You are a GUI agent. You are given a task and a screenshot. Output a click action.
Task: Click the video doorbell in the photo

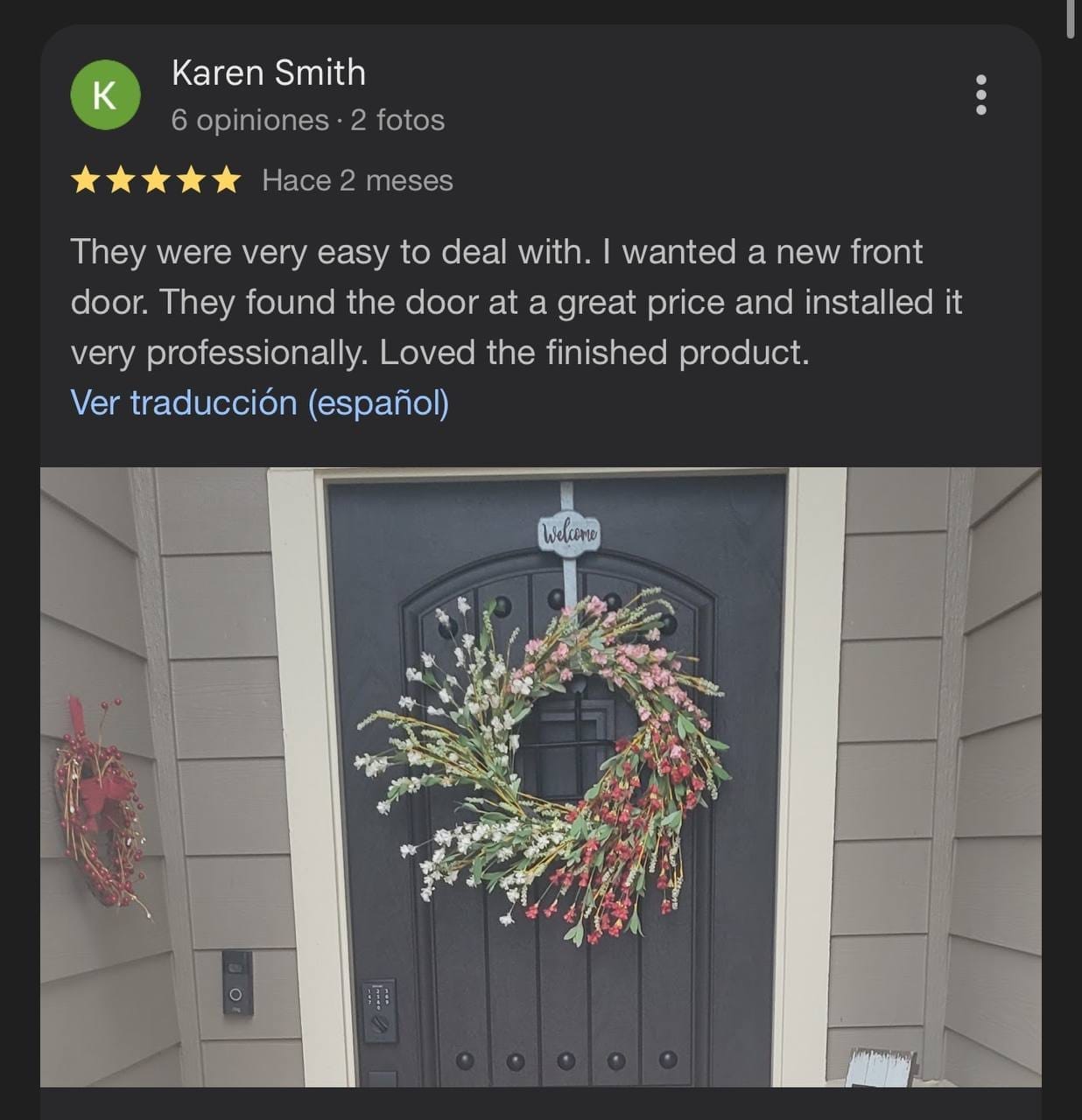click(x=236, y=983)
